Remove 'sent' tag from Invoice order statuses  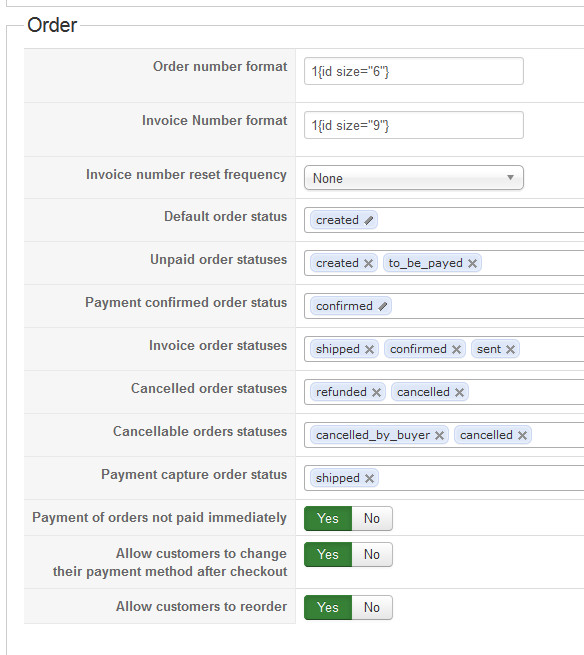tap(510, 350)
